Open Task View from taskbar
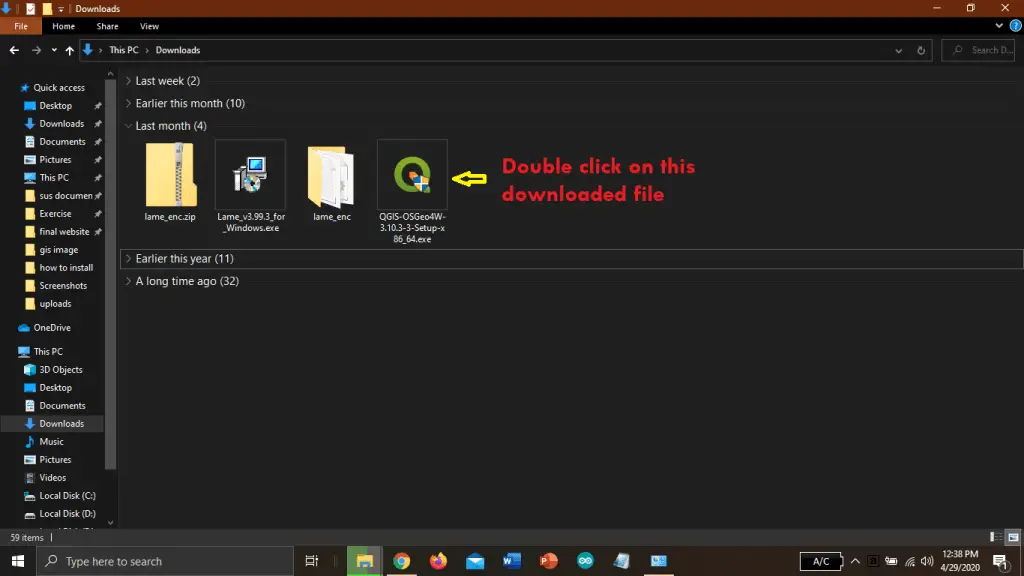The height and width of the screenshot is (576, 1024). (312, 561)
